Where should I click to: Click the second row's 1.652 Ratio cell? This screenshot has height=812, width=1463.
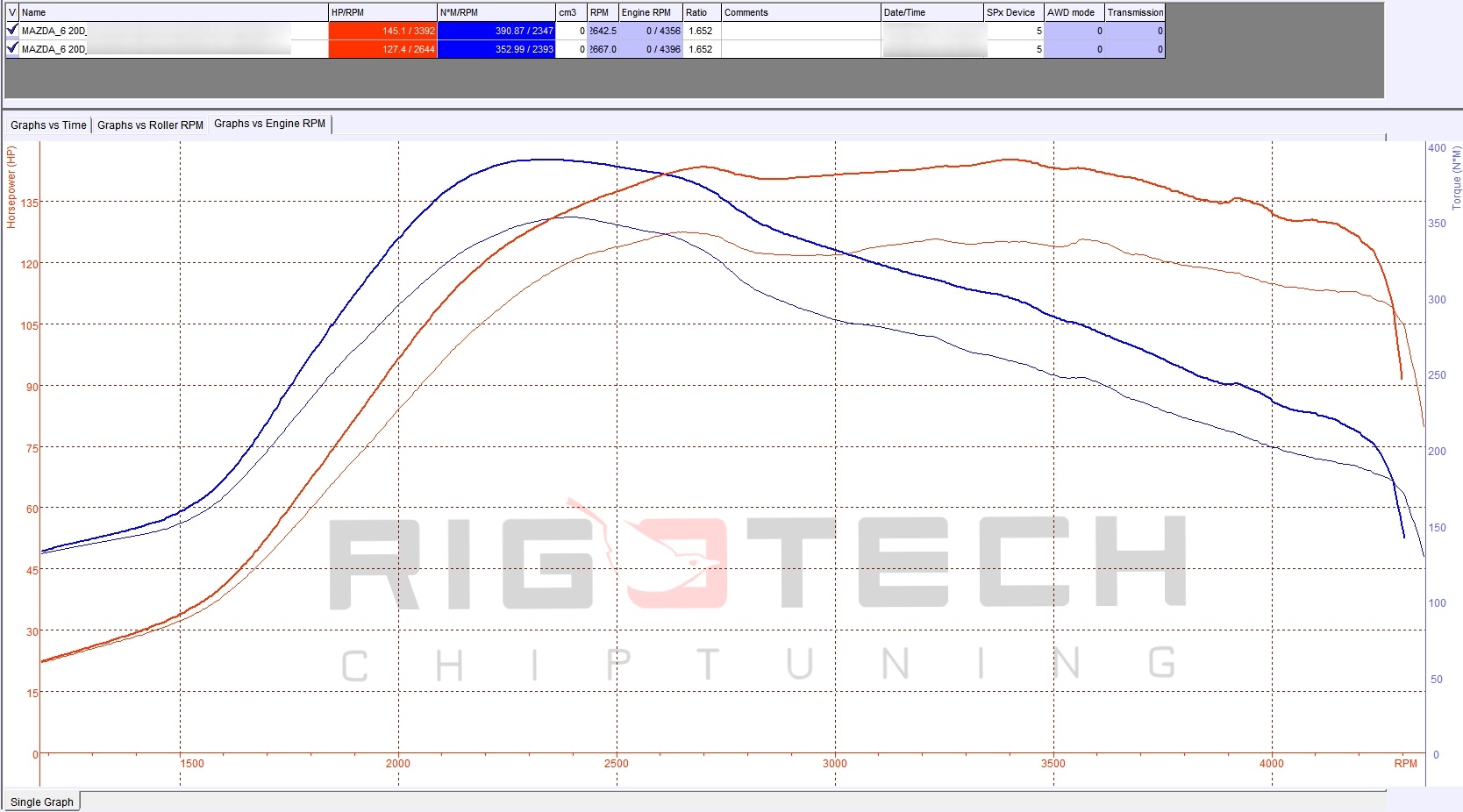coord(702,49)
